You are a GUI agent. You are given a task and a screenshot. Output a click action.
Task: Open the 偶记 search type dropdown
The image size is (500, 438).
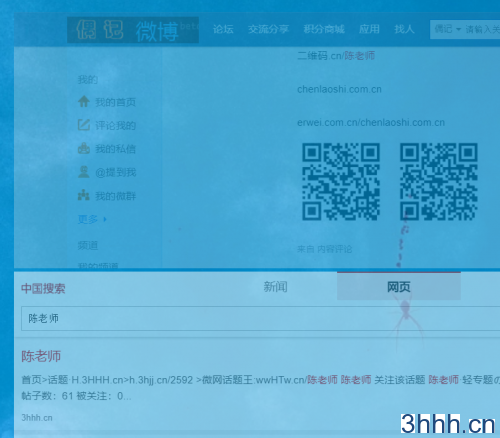point(448,29)
